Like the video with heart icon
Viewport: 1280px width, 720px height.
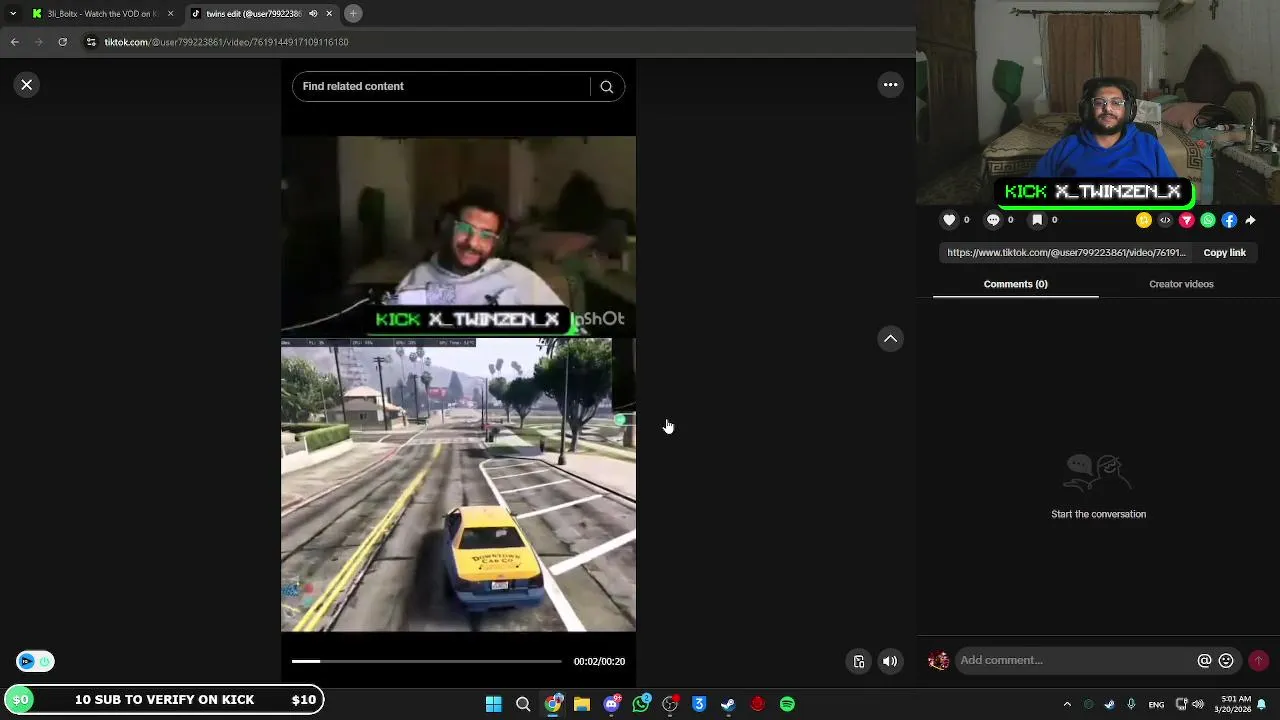[x=949, y=220]
